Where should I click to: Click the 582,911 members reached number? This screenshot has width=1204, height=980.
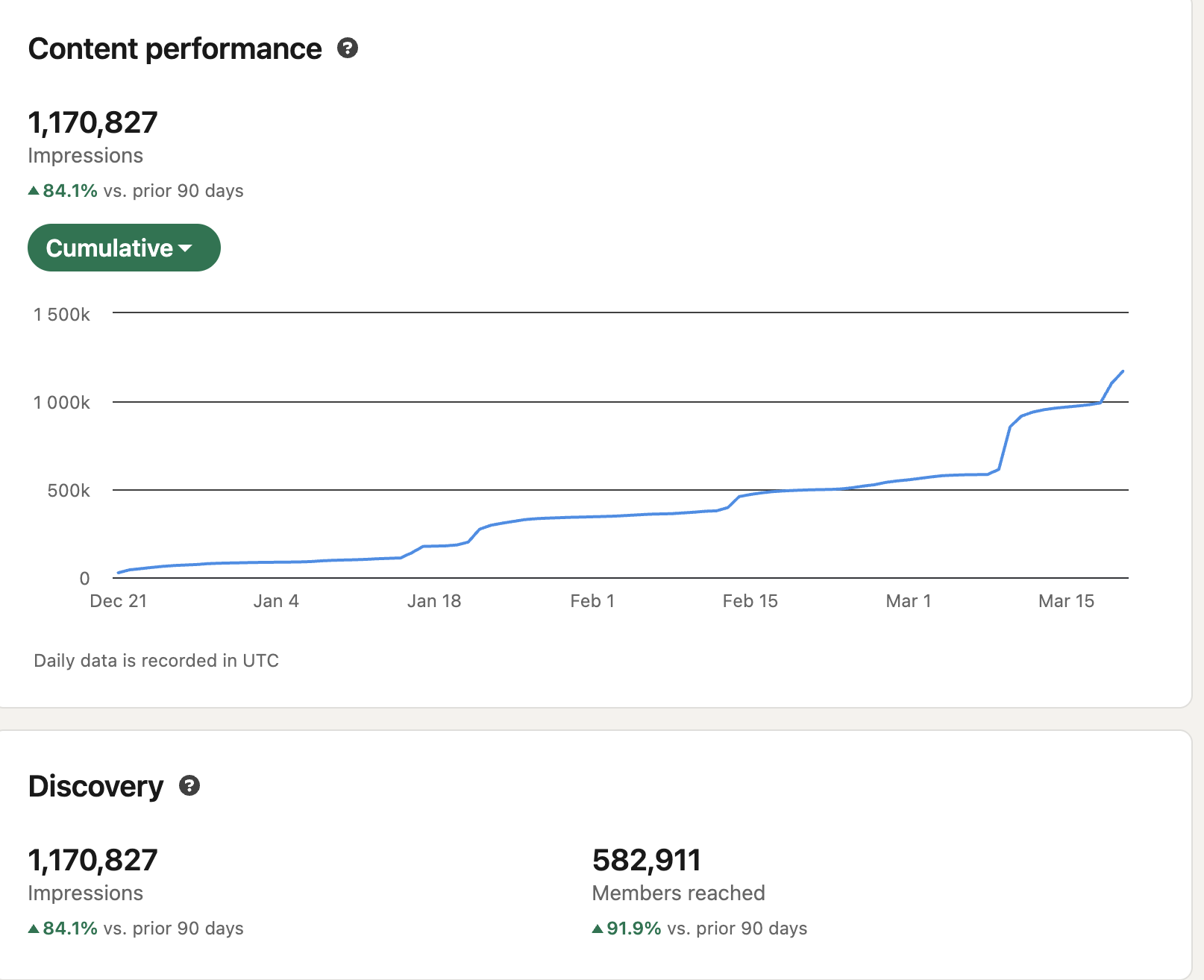pyautogui.click(x=646, y=860)
